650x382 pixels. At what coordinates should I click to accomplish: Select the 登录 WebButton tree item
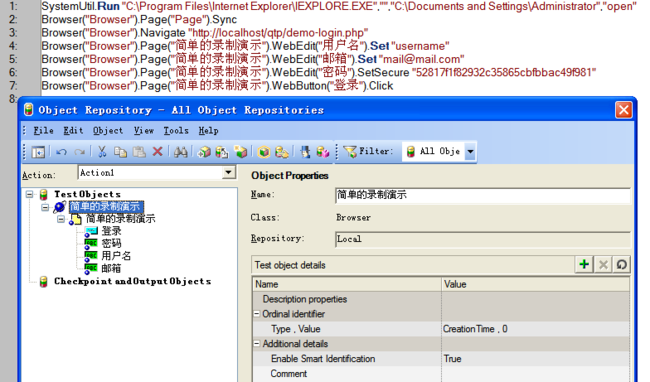(112, 231)
